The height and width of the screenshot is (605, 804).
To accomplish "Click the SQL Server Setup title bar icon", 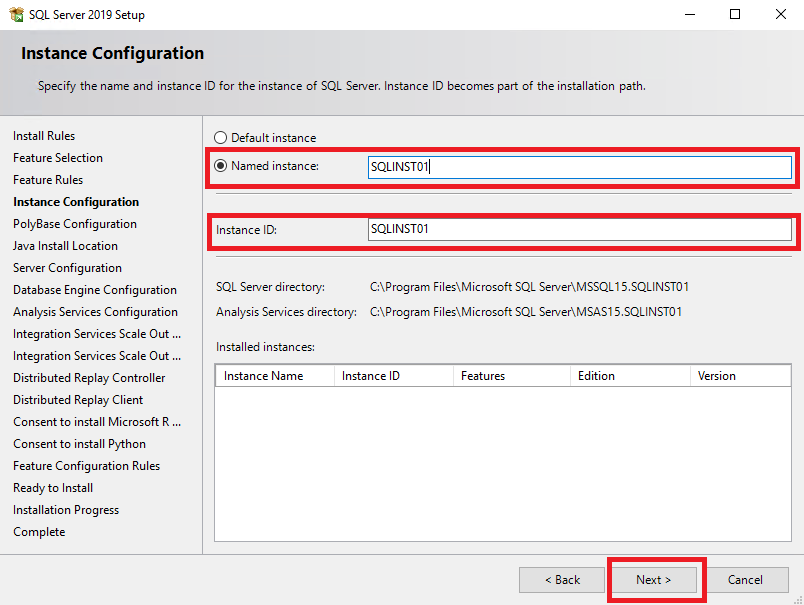I will (16, 14).
